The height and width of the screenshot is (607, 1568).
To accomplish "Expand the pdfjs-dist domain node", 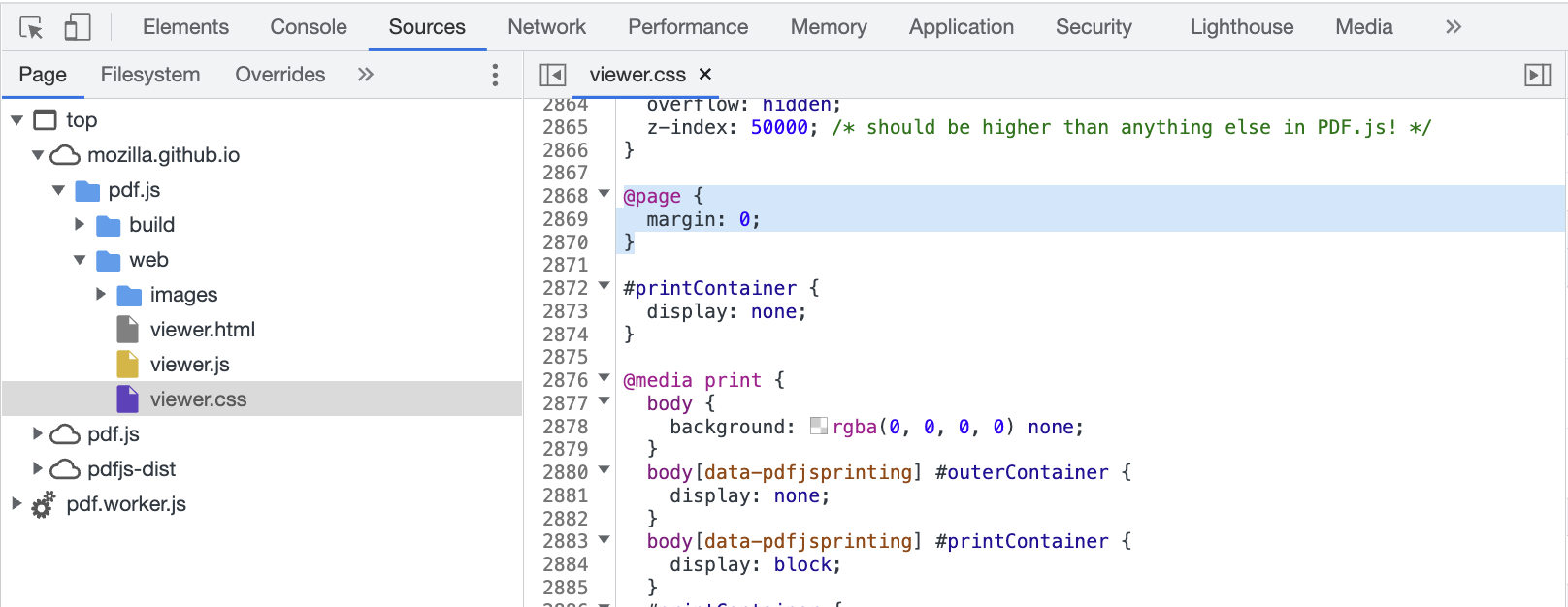I will pyautogui.click(x=38, y=468).
